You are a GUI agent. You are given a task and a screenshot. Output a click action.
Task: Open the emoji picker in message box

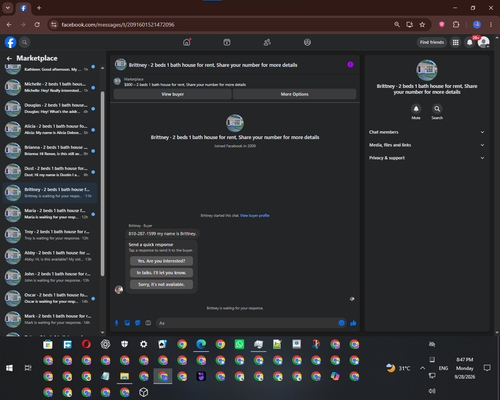[341, 323]
